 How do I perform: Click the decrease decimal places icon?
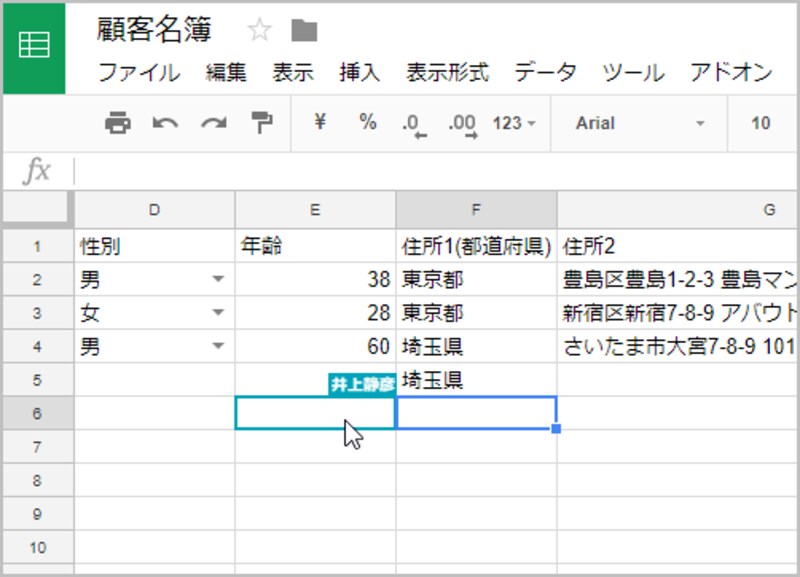(416, 124)
